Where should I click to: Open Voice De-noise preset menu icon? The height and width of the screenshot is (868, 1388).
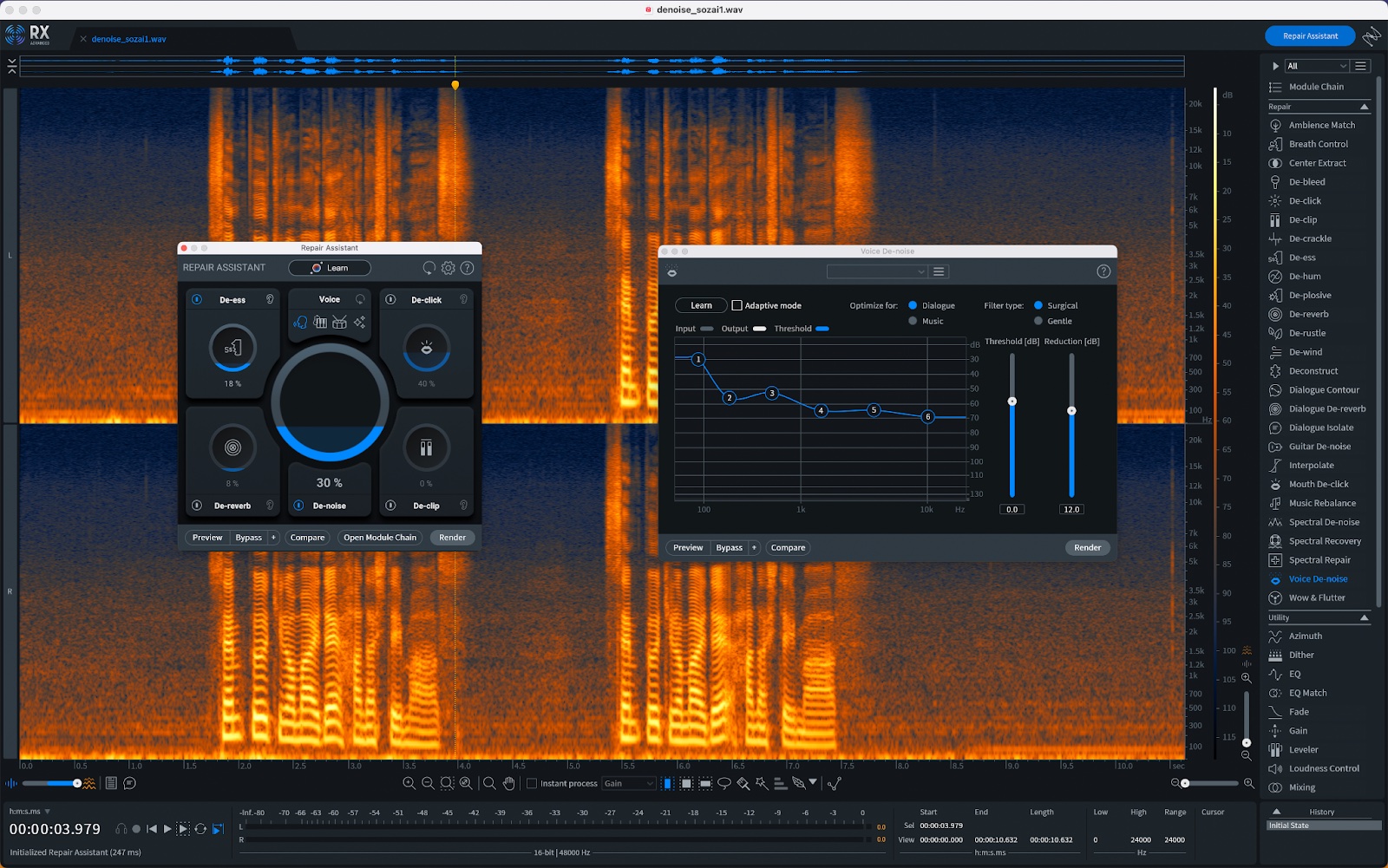(x=939, y=271)
